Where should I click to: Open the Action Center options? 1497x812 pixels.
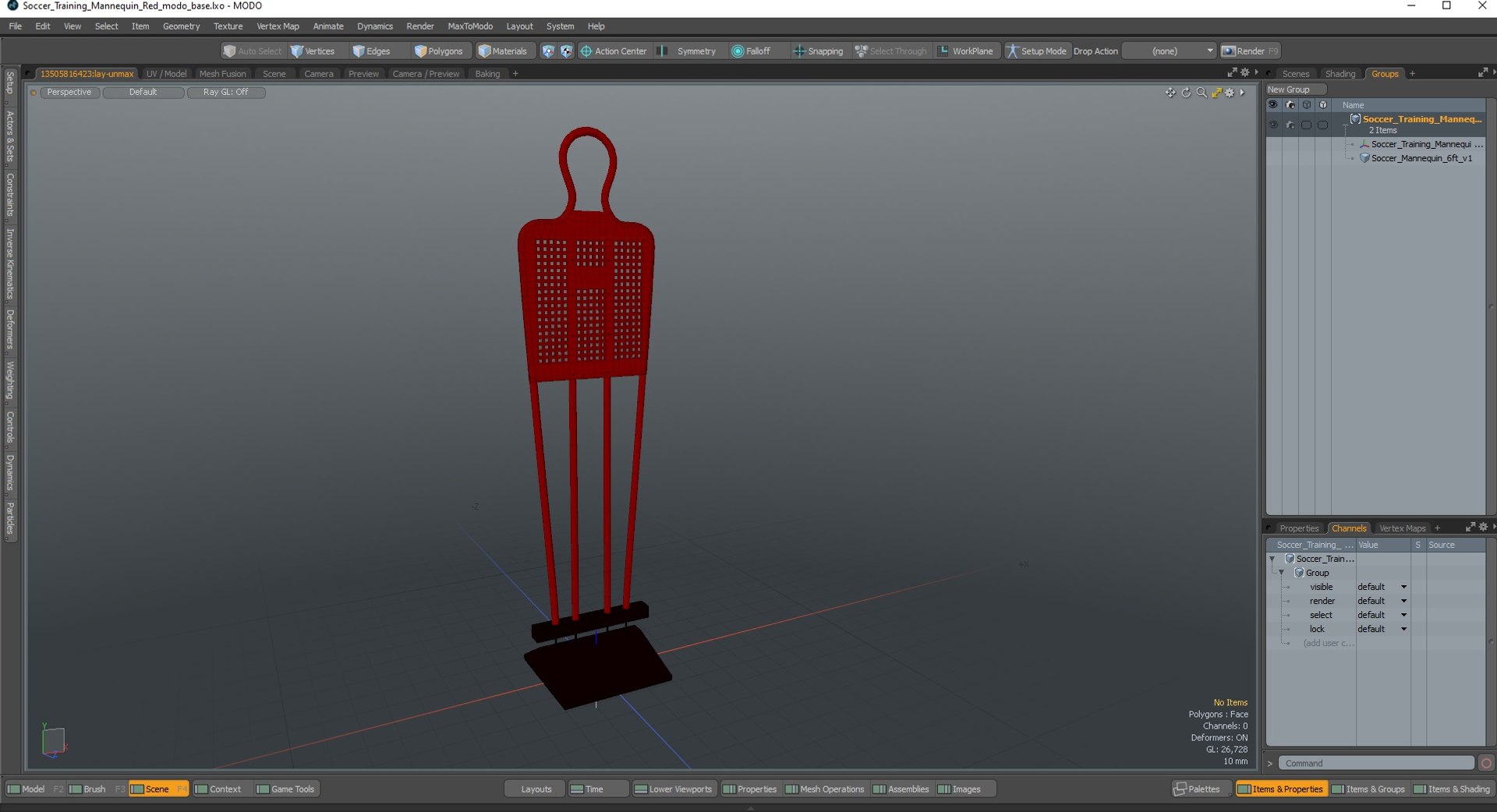[x=614, y=51]
